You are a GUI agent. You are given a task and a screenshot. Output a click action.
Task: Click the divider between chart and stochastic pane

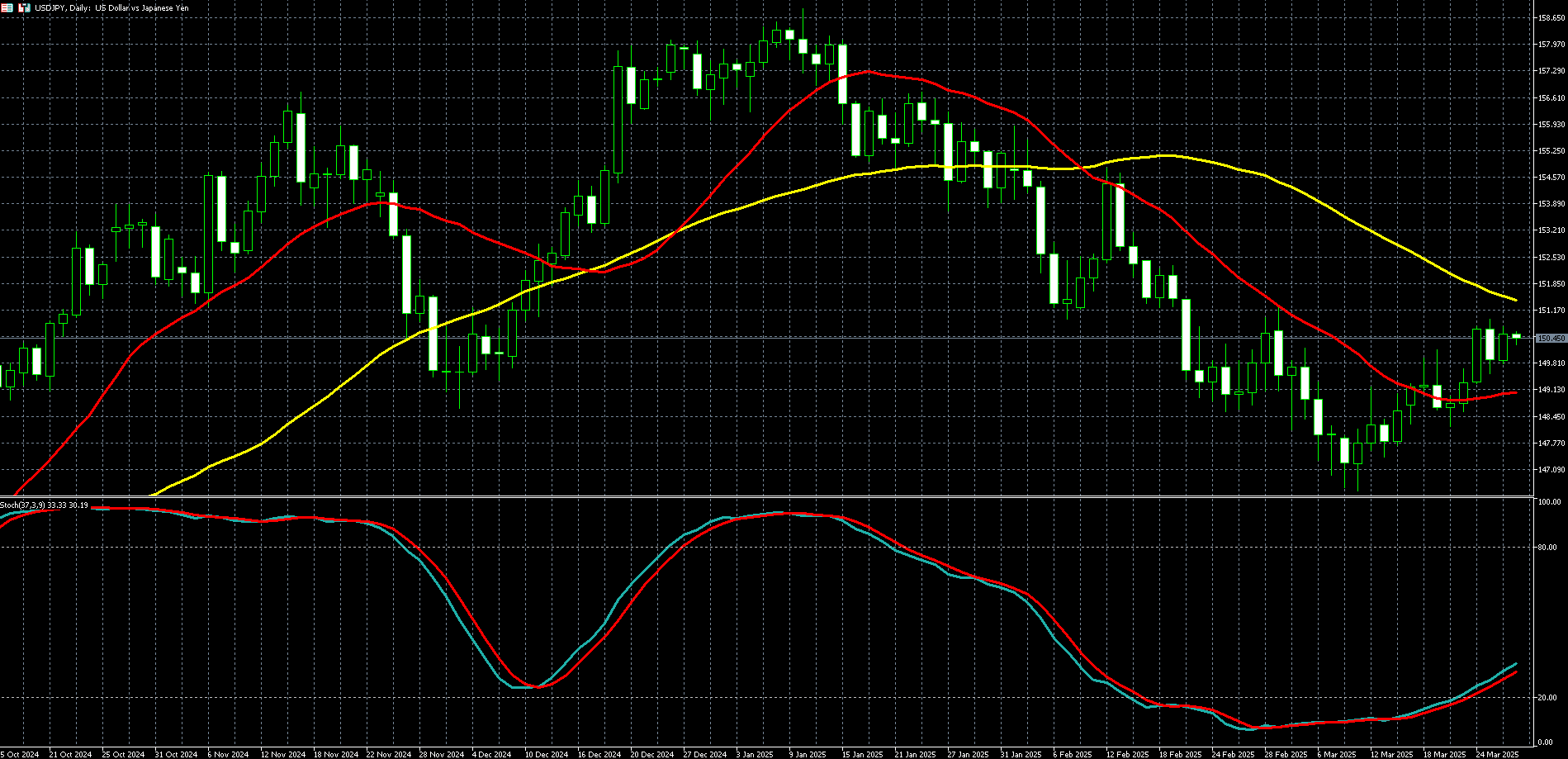tap(766, 497)
